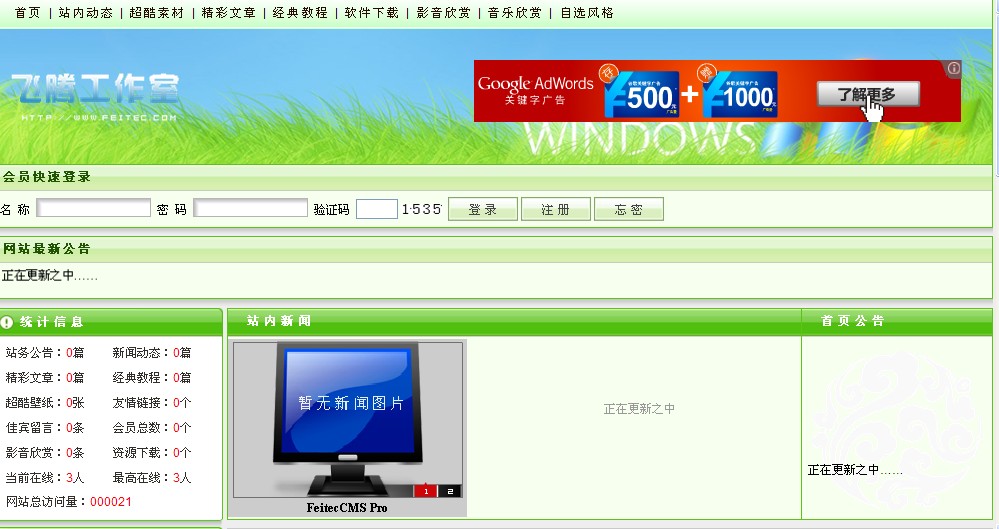Viewport: 999px width, 529px height.
Task: Click the 当前在线:3人 statistic
Action: click(x=45, y=477)
